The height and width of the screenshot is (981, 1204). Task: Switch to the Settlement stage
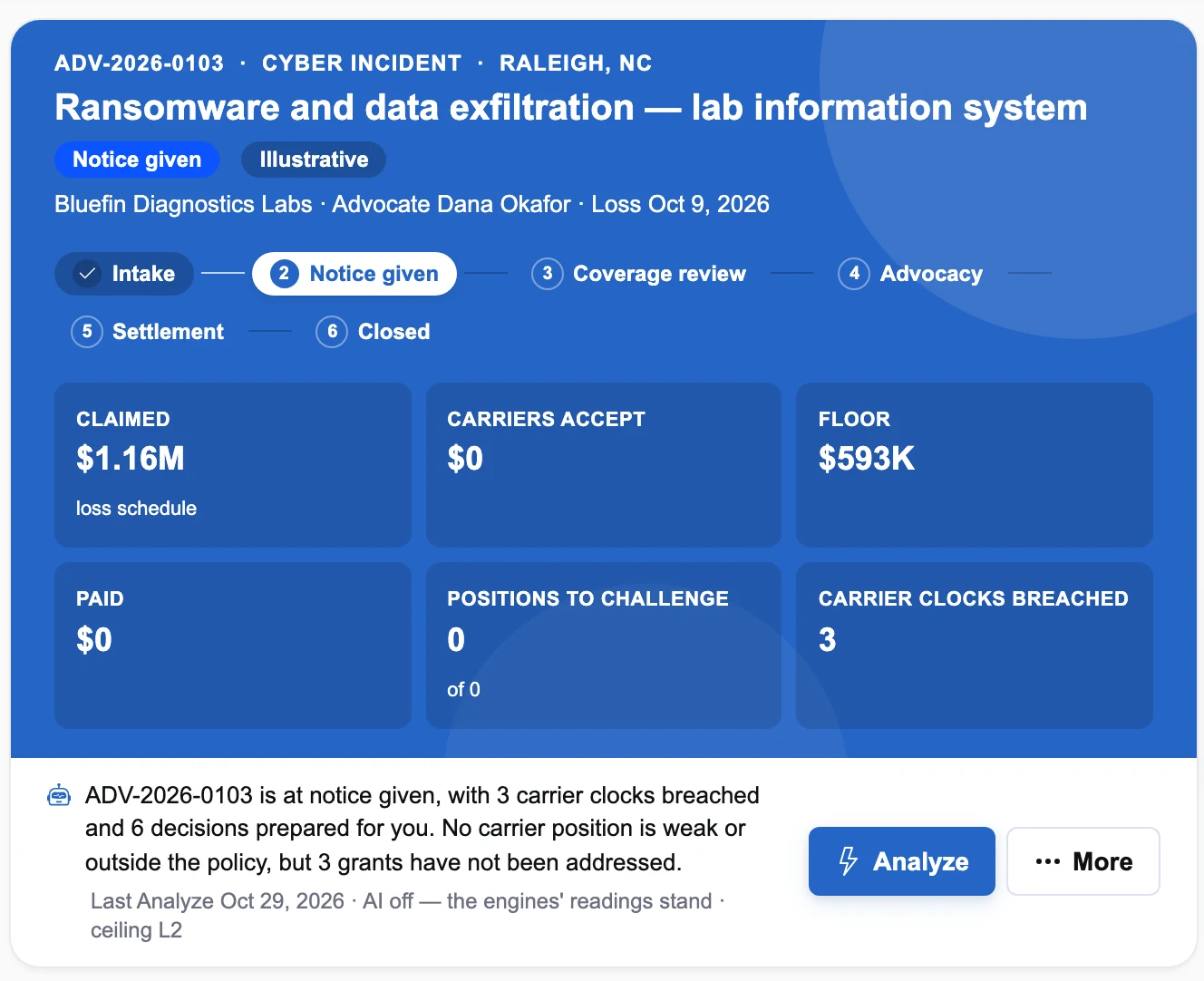147,332
